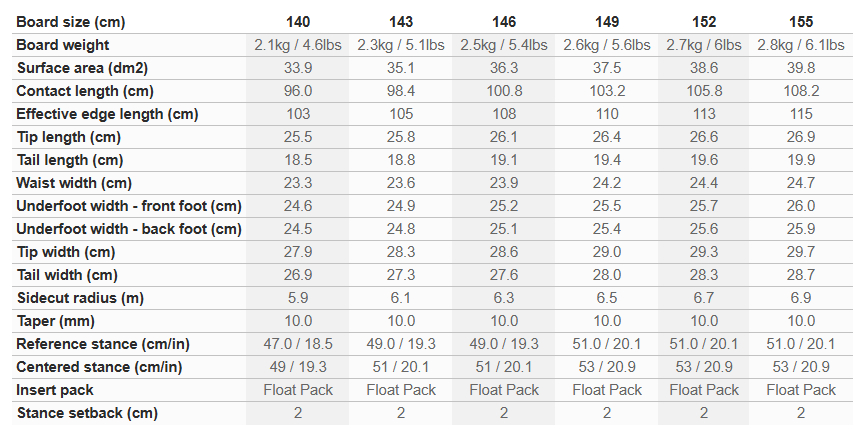Click the 140 board size column header
This screenshot has width=865, height=431.
click(298, 21)
